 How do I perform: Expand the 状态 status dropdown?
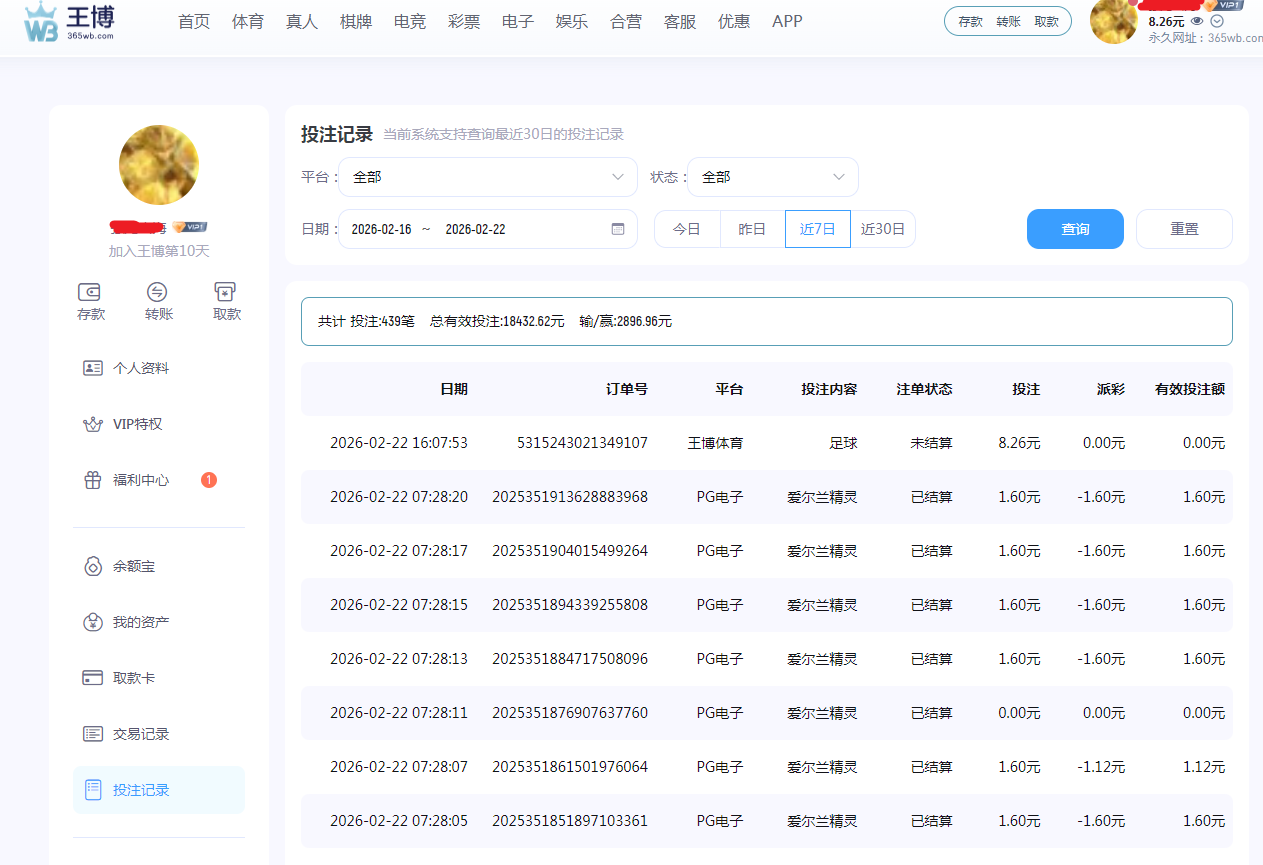tap(772, 177)
